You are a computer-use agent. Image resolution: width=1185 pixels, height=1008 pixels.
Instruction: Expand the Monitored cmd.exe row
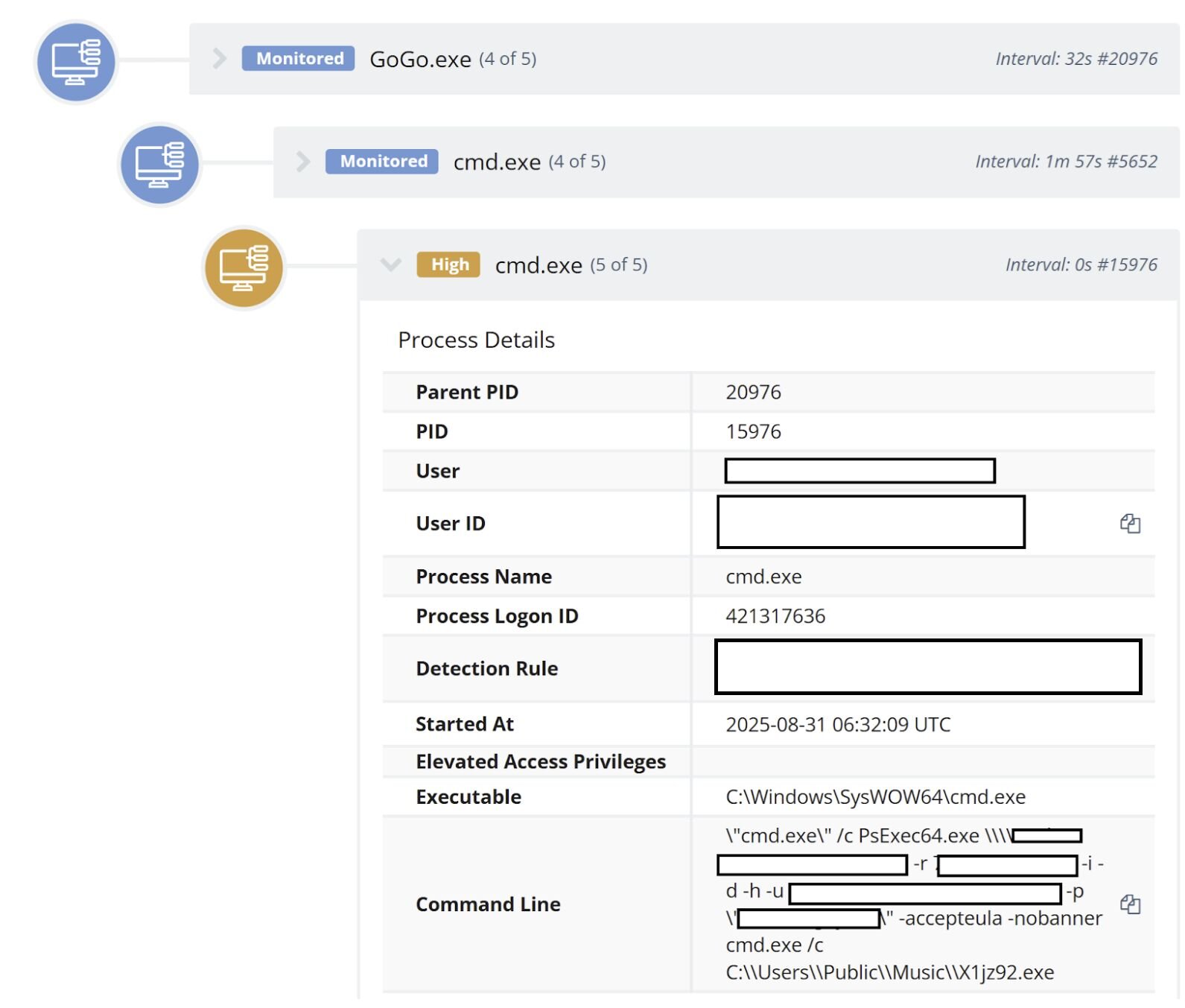click(x=302, y=162)
